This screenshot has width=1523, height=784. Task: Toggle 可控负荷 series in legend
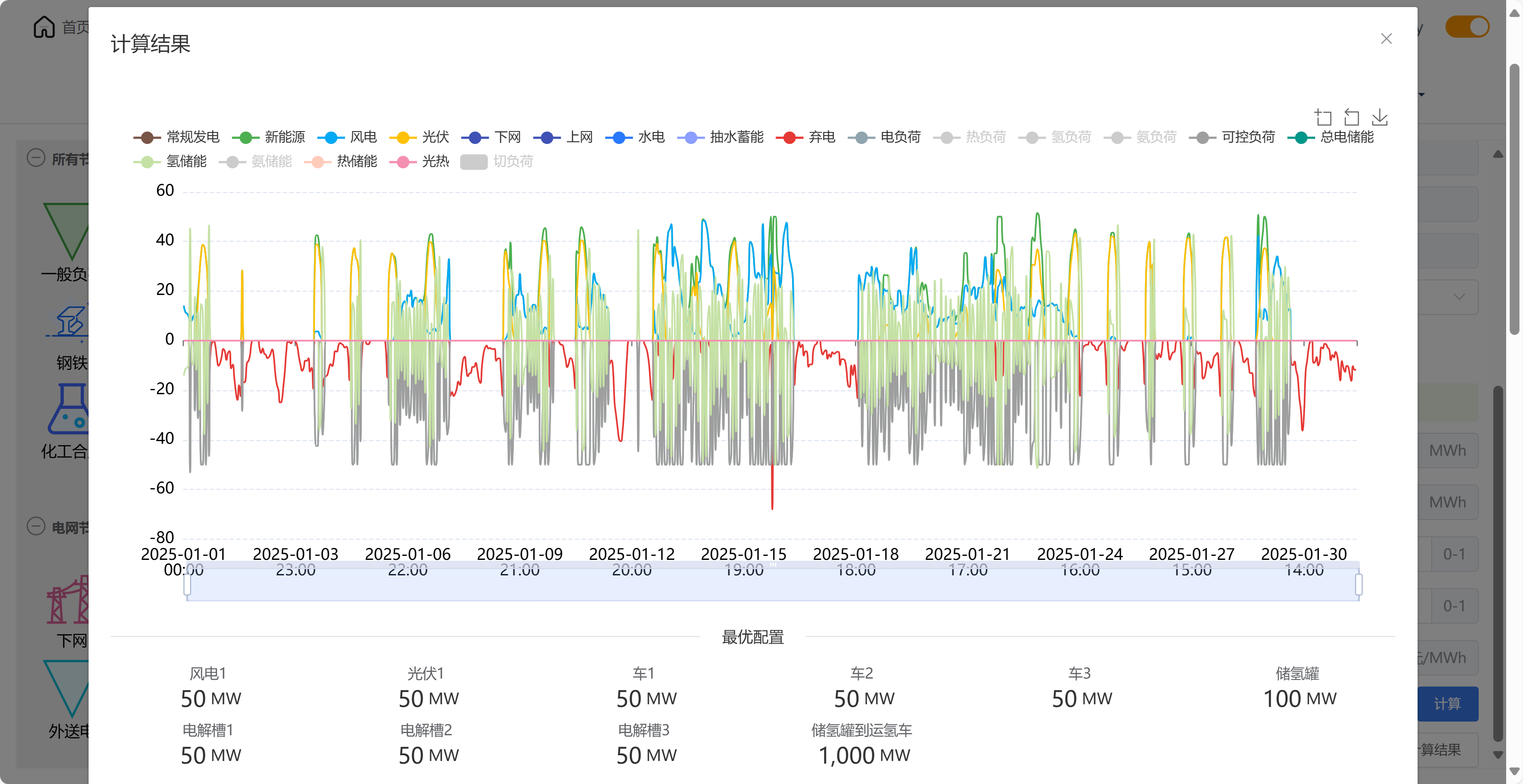(1232, 137)
